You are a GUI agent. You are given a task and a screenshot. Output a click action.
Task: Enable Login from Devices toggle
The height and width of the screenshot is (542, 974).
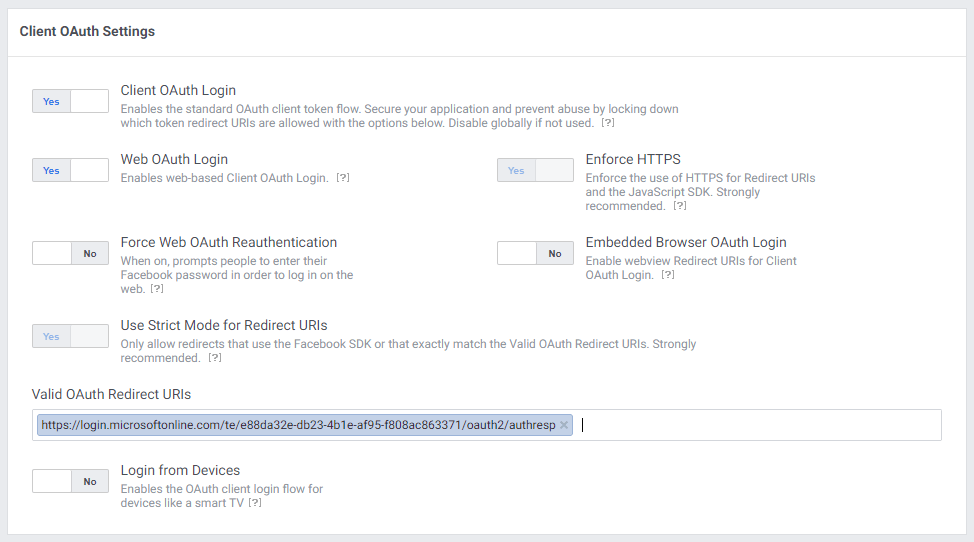click(x=70, y=481)
